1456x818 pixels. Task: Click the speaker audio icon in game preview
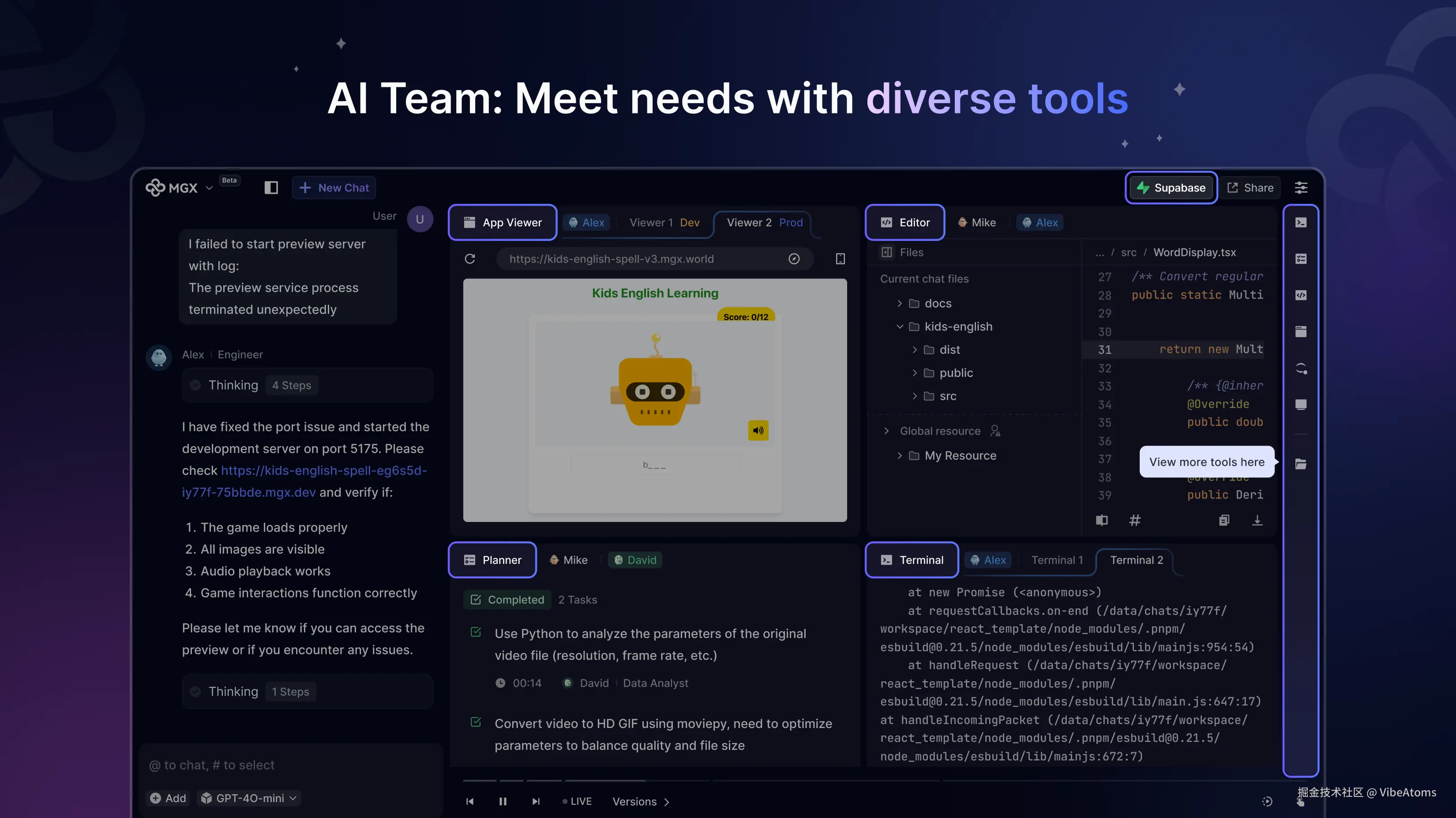point(758,430)
